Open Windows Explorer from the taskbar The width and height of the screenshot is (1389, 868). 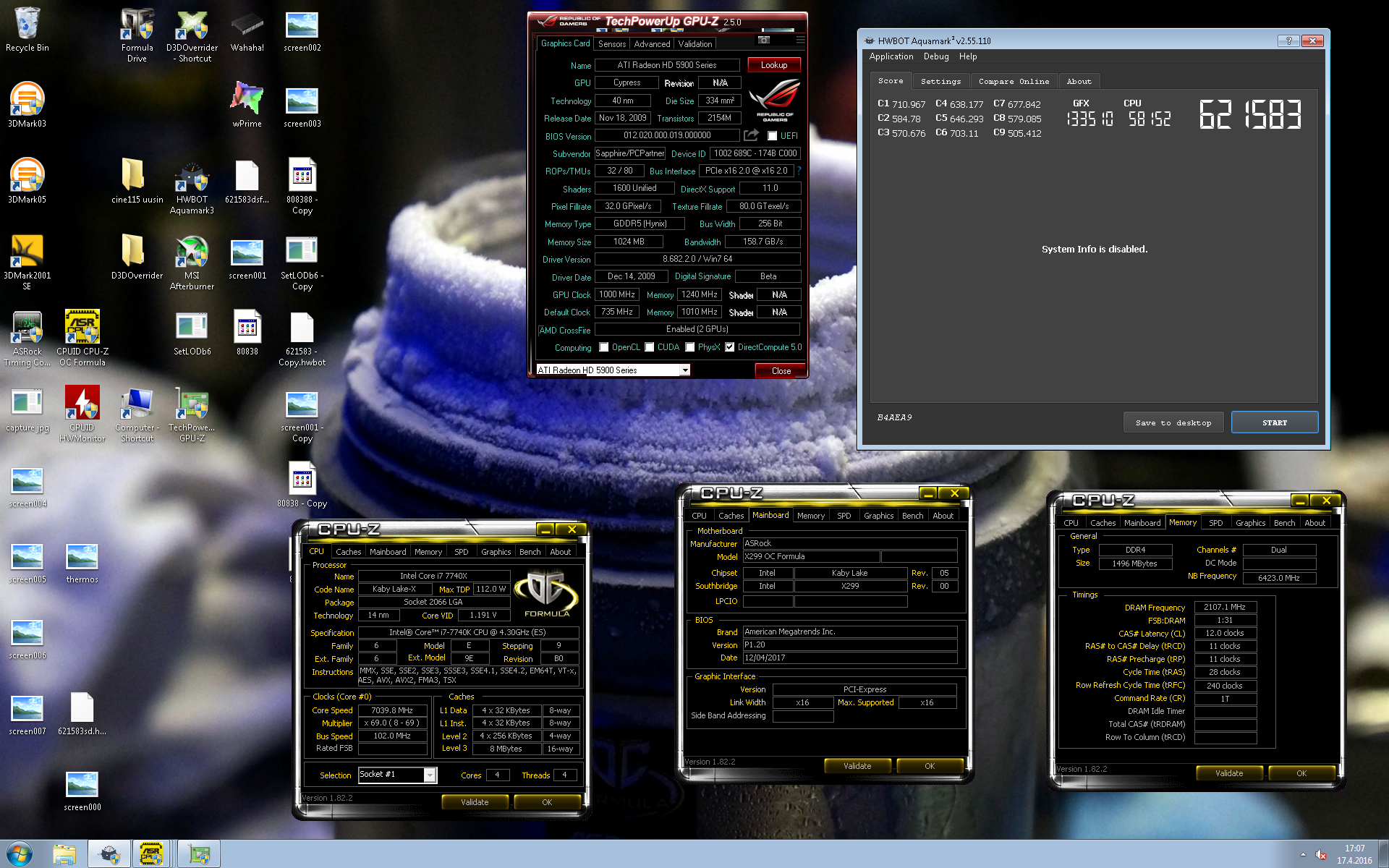coord(64,854)
